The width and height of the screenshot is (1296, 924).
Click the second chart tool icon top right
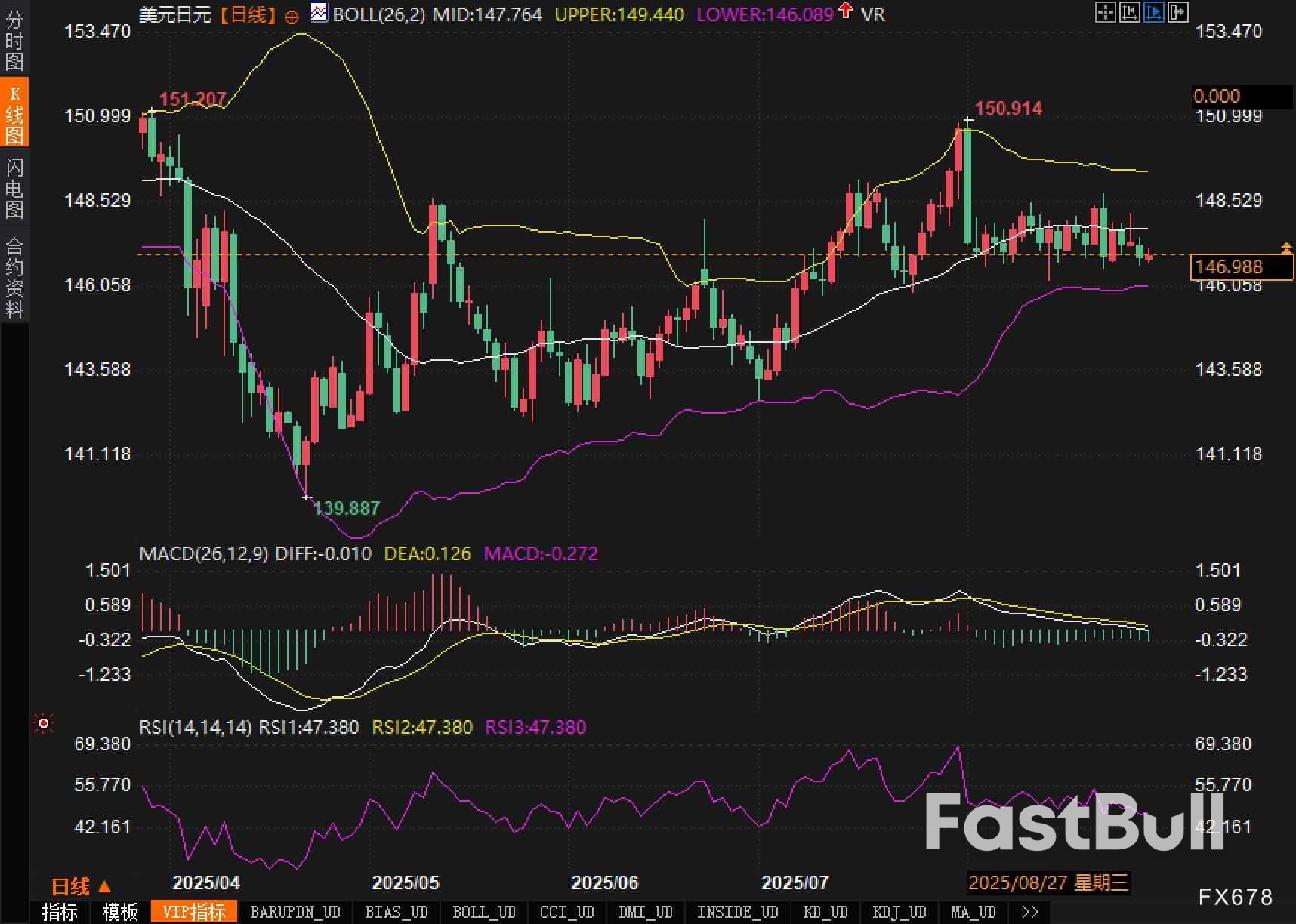1129,12
